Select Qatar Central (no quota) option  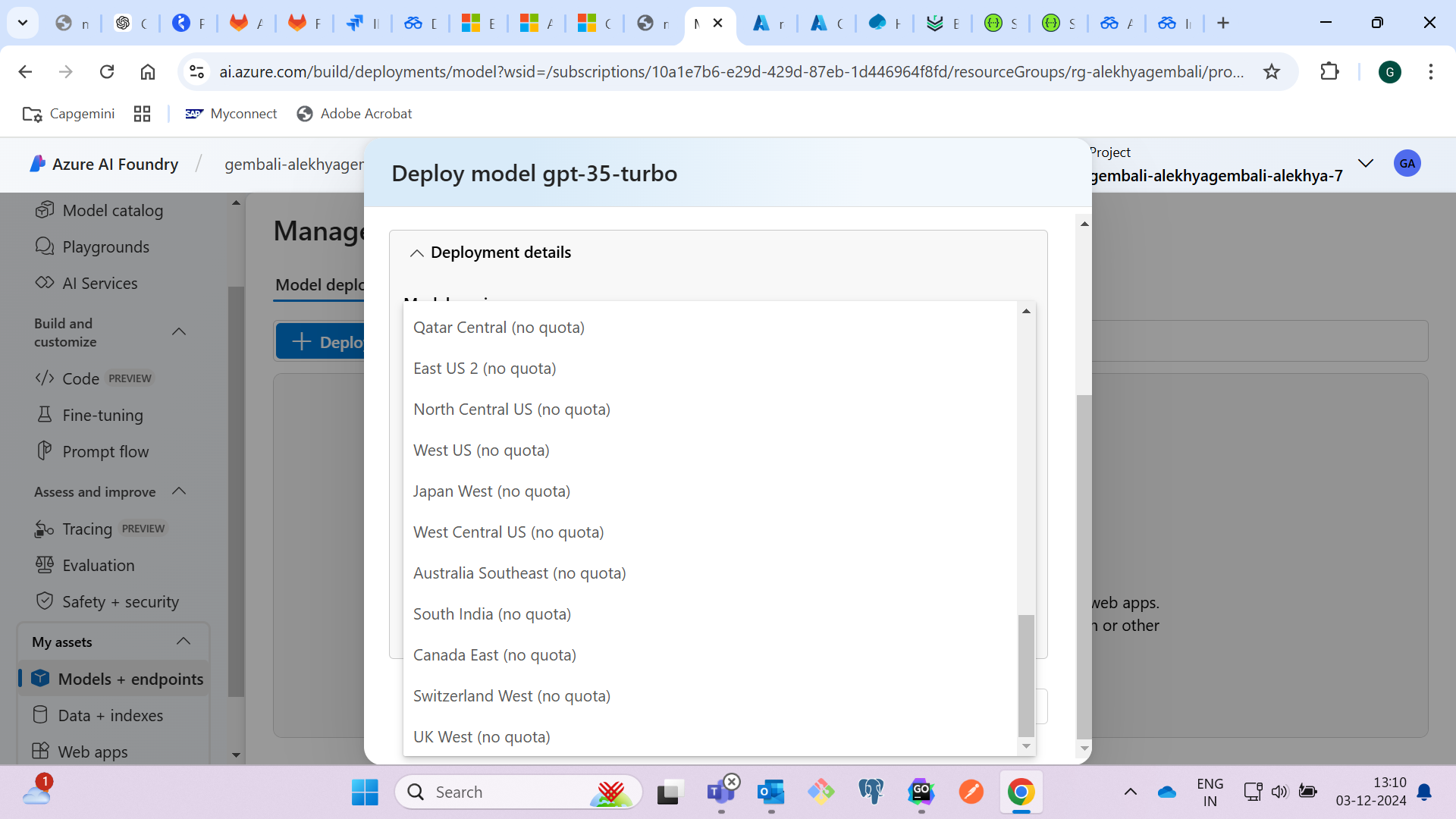710,328
